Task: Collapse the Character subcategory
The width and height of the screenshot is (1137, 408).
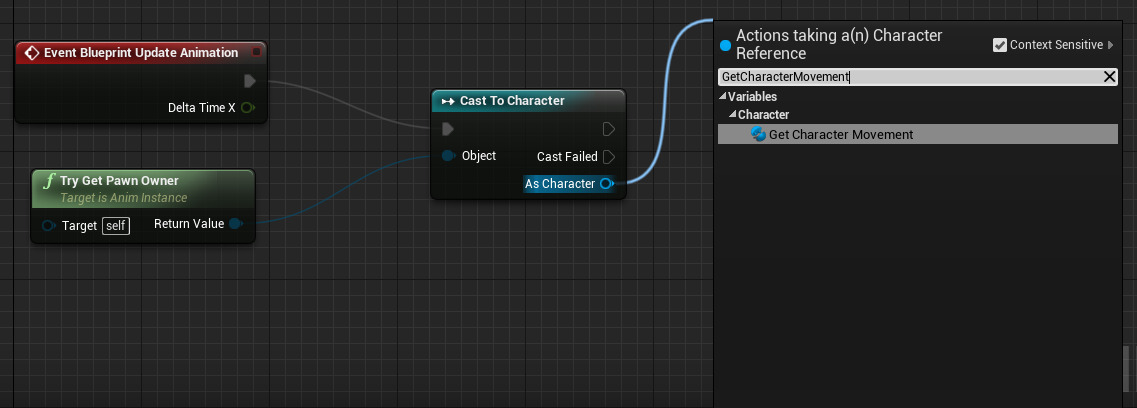Action: 733,115
